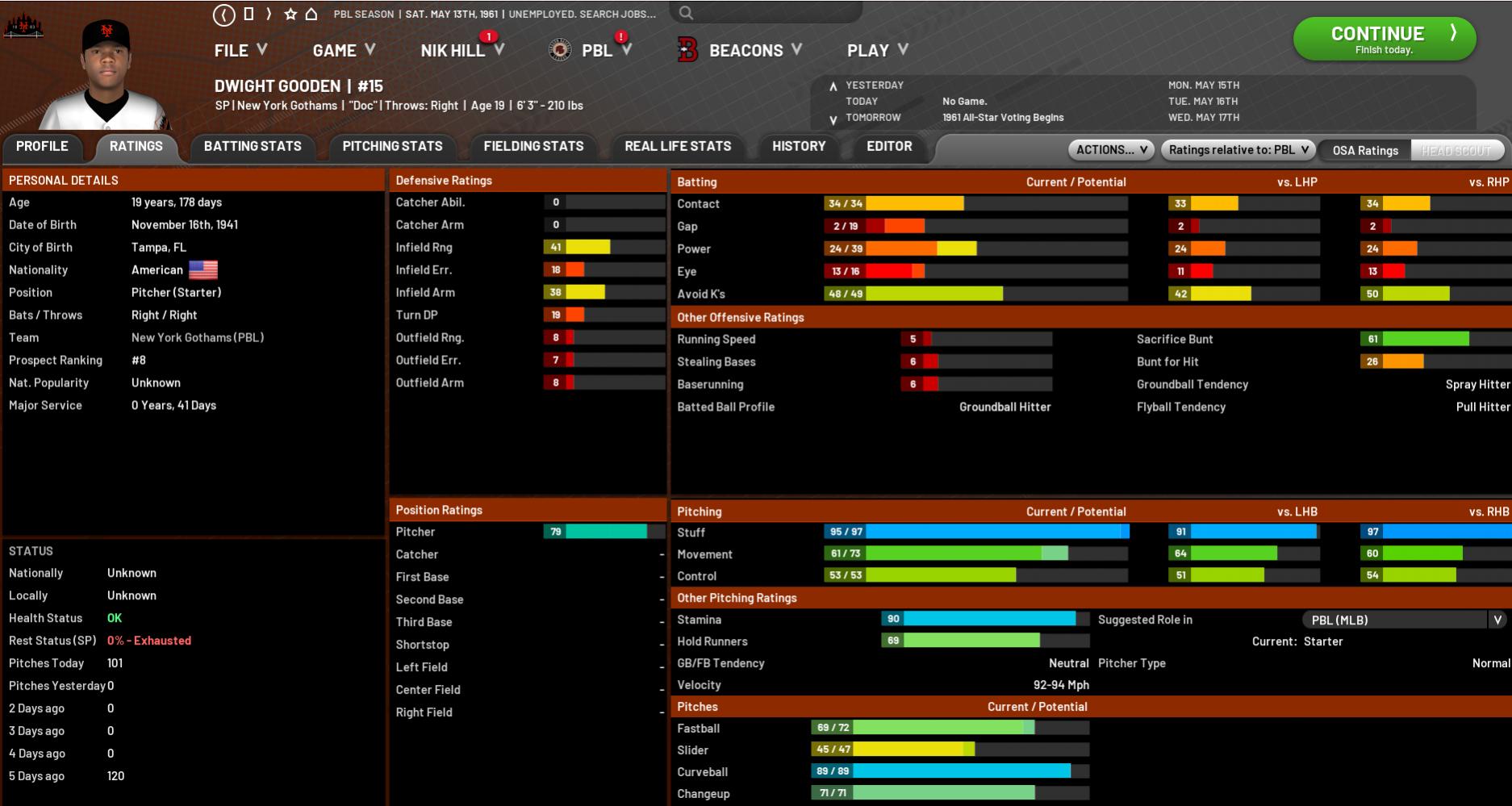Click the PBL league logo icon

(x=559, y=50)
